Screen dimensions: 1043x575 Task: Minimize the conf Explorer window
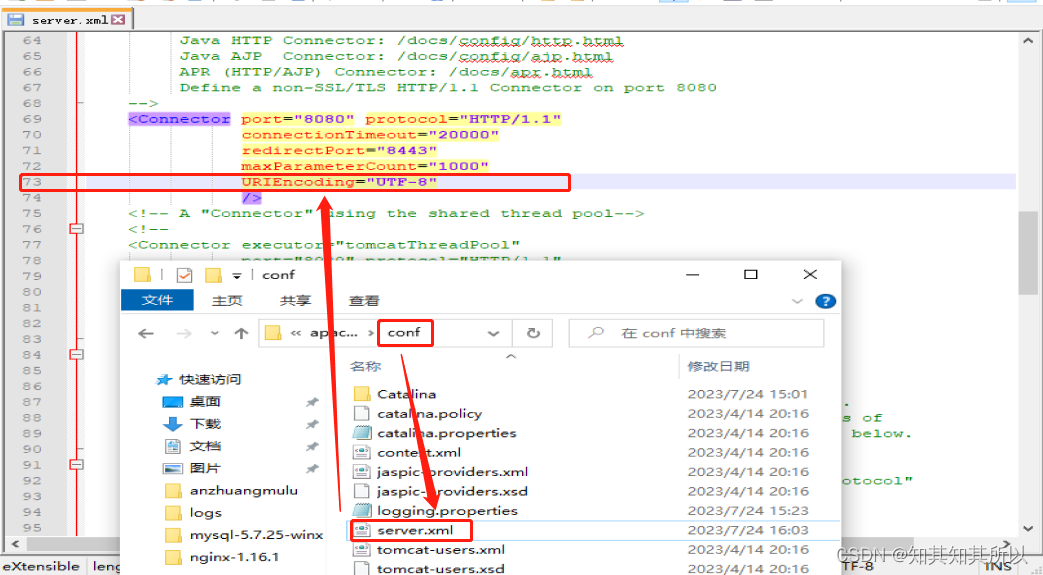pyautogui.click(x=692, y=274)
